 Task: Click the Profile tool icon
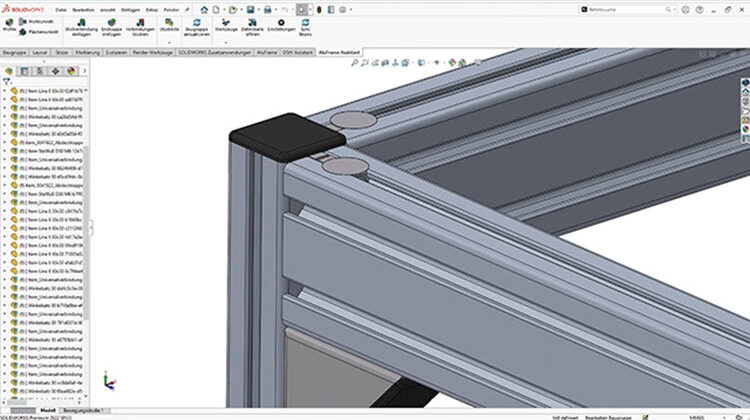tap(9, 25)
